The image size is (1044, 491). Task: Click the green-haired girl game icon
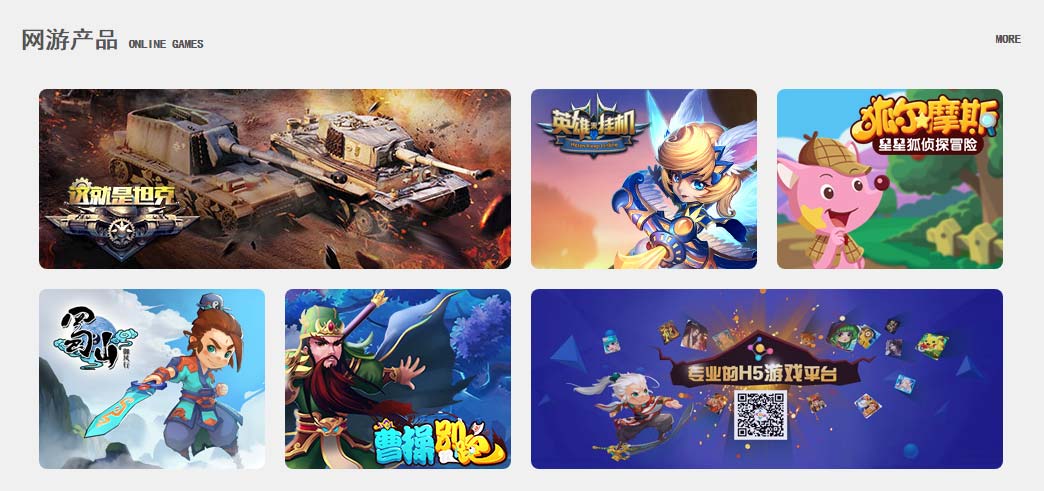tap(842, 336)
